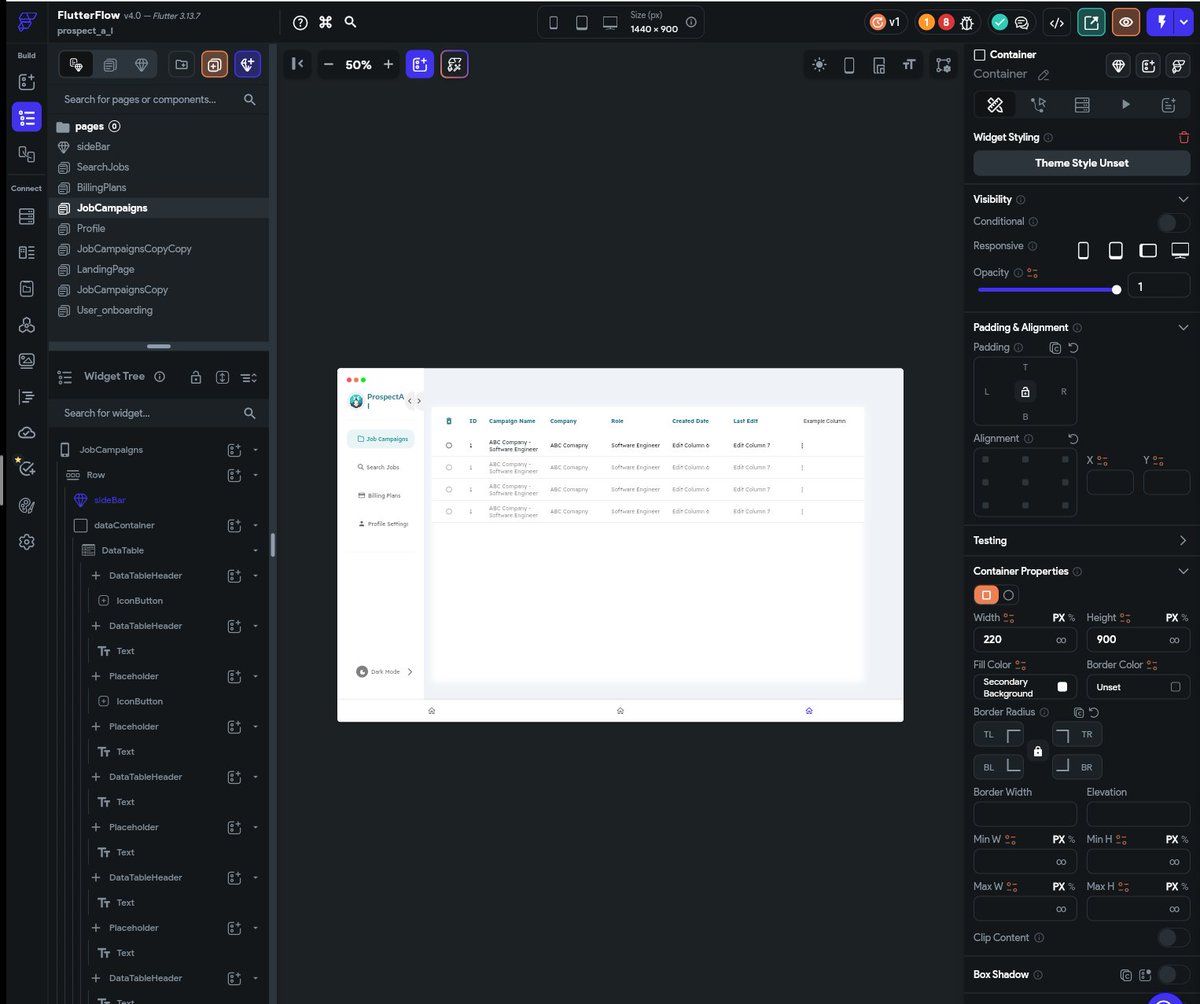The height and width of the screenshot is (1004, 1200).
Task: Collapse the Visibility section chevron
Action: coord(1184,199)
